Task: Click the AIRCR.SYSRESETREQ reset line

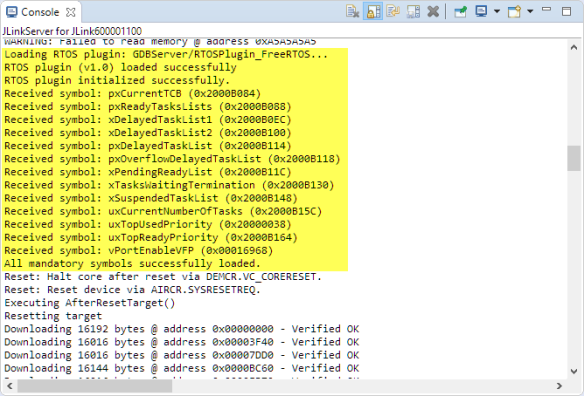Action: 132,289
